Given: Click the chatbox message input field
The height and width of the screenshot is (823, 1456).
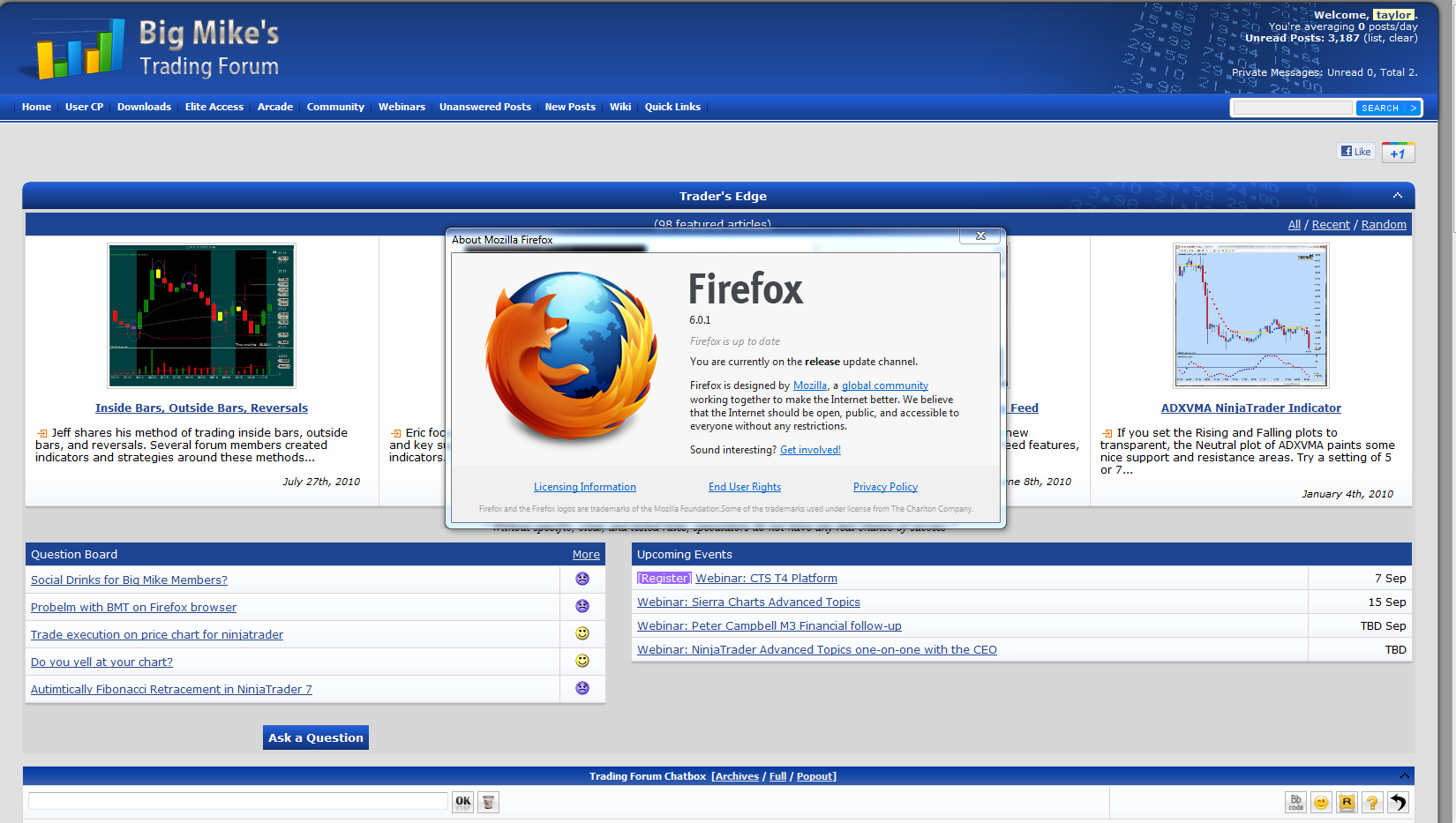Looking at the screenshot, I should [x=238, y=801].
